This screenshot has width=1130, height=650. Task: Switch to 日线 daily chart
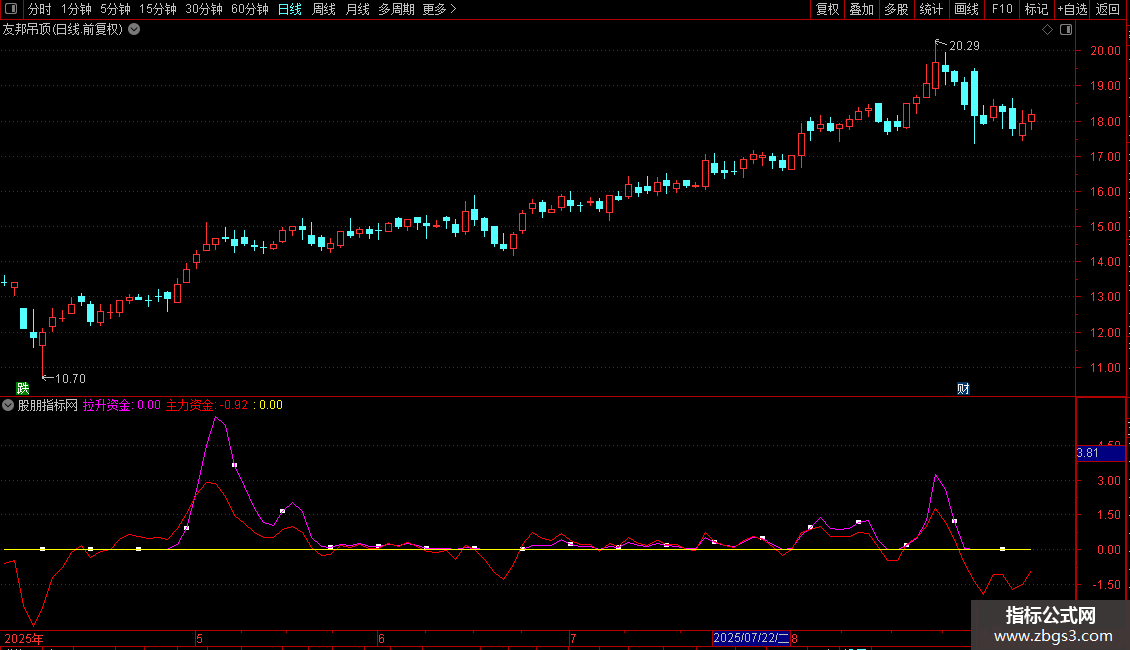point(290,9)
